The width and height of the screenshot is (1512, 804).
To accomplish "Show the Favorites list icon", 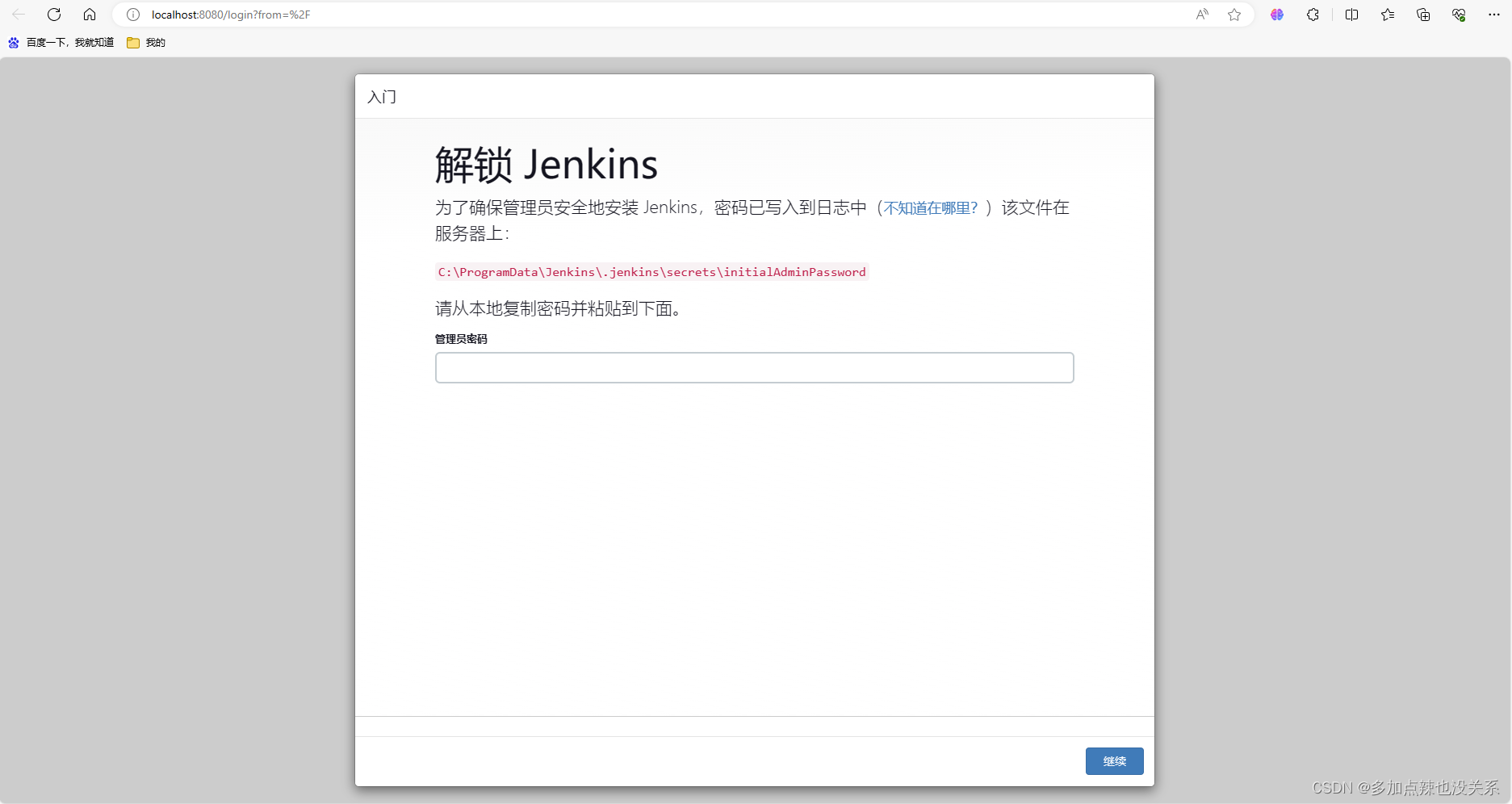I will coord(1388,15).
